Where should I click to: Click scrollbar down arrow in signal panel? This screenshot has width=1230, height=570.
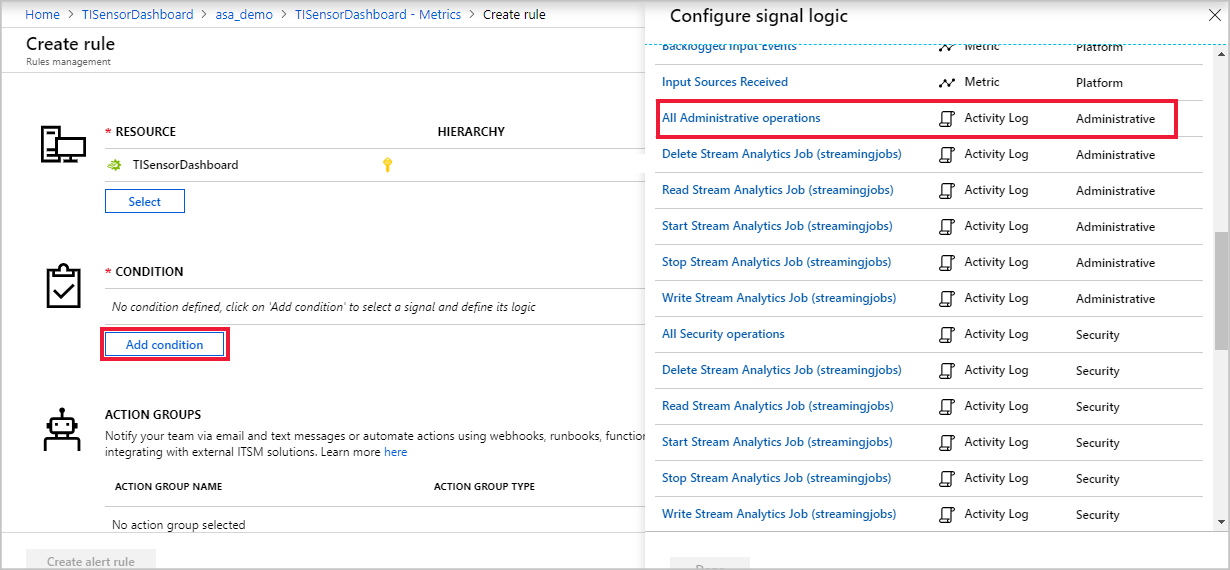1221,522
